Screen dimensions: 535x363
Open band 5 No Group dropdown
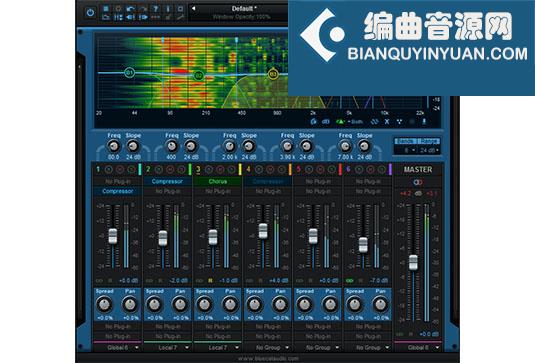pos(318,348)
